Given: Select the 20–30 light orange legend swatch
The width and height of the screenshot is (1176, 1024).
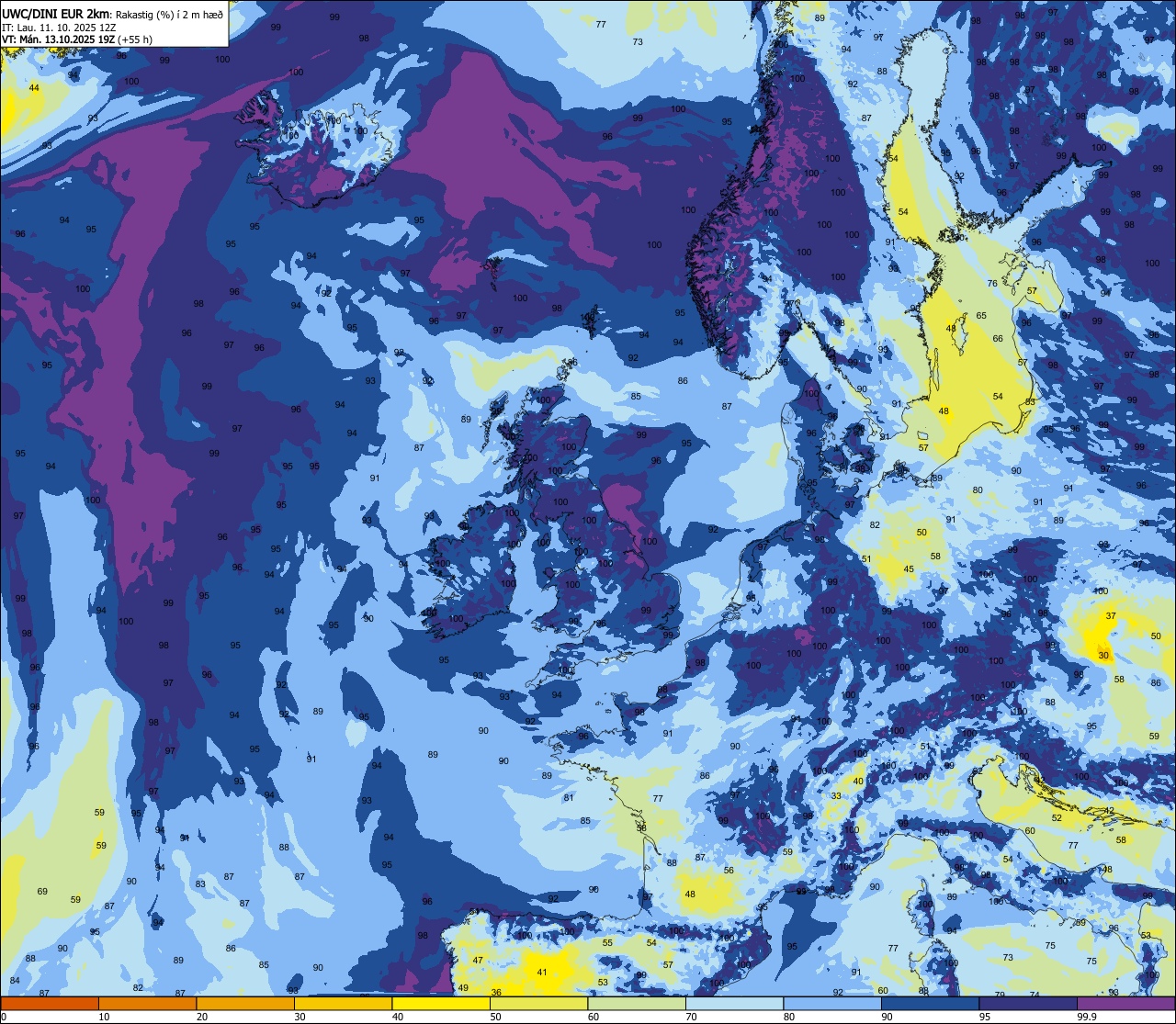Looking at the screenshot, I should click(245, 1004).
